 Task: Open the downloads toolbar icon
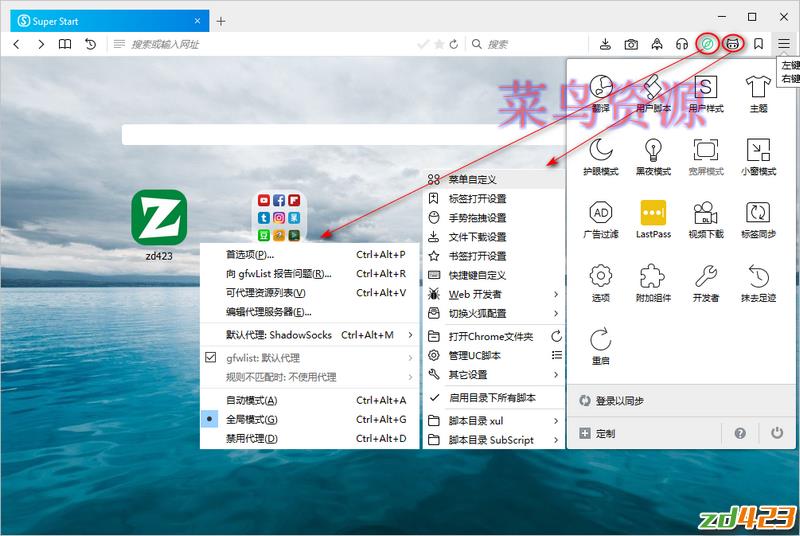click(x=605, y=44)
